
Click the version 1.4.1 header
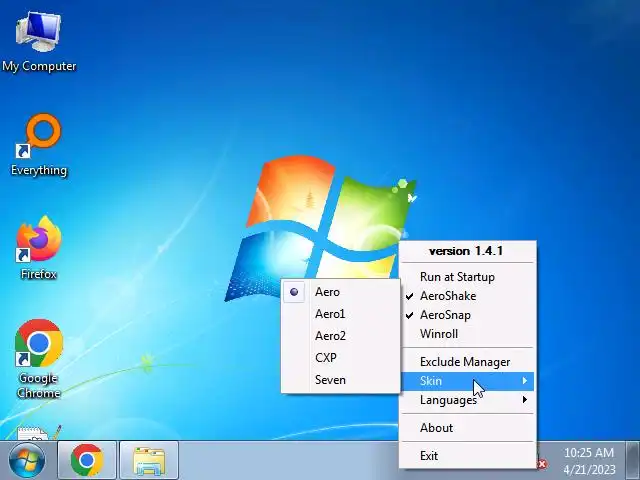(x=466, y=251)
